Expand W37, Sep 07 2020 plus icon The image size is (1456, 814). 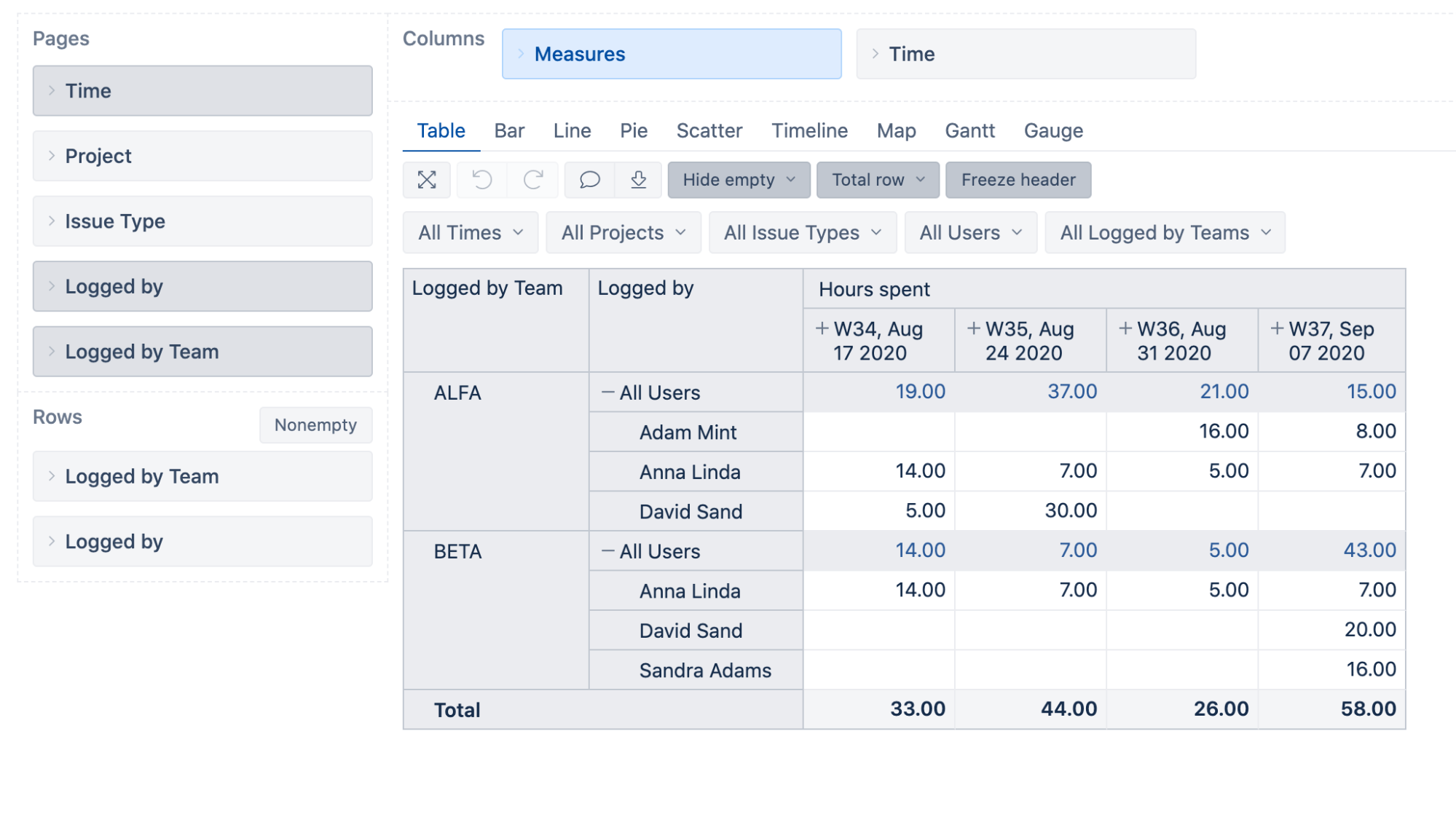click(1277, 328)
